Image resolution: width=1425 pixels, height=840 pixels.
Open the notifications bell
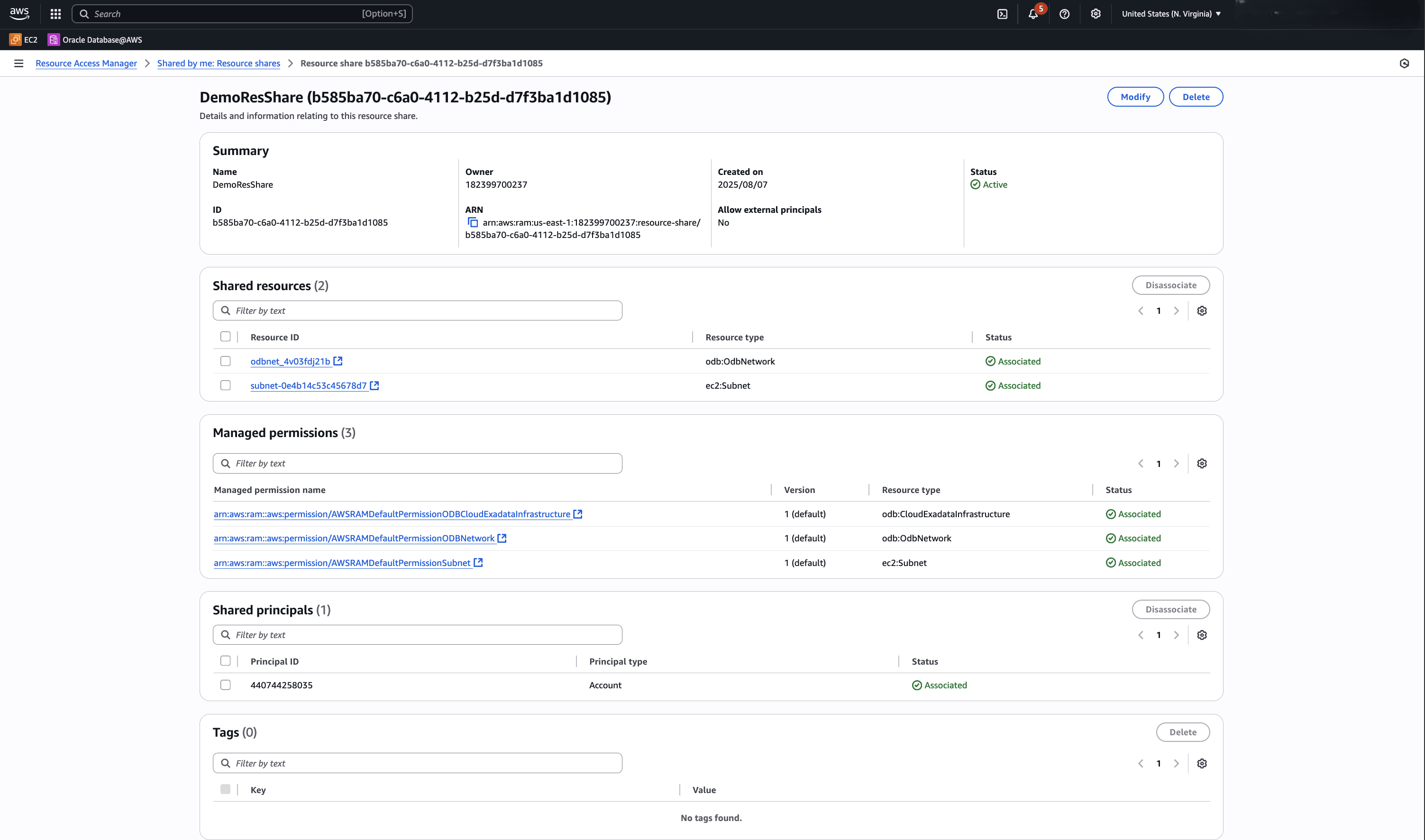[1033, 14]
